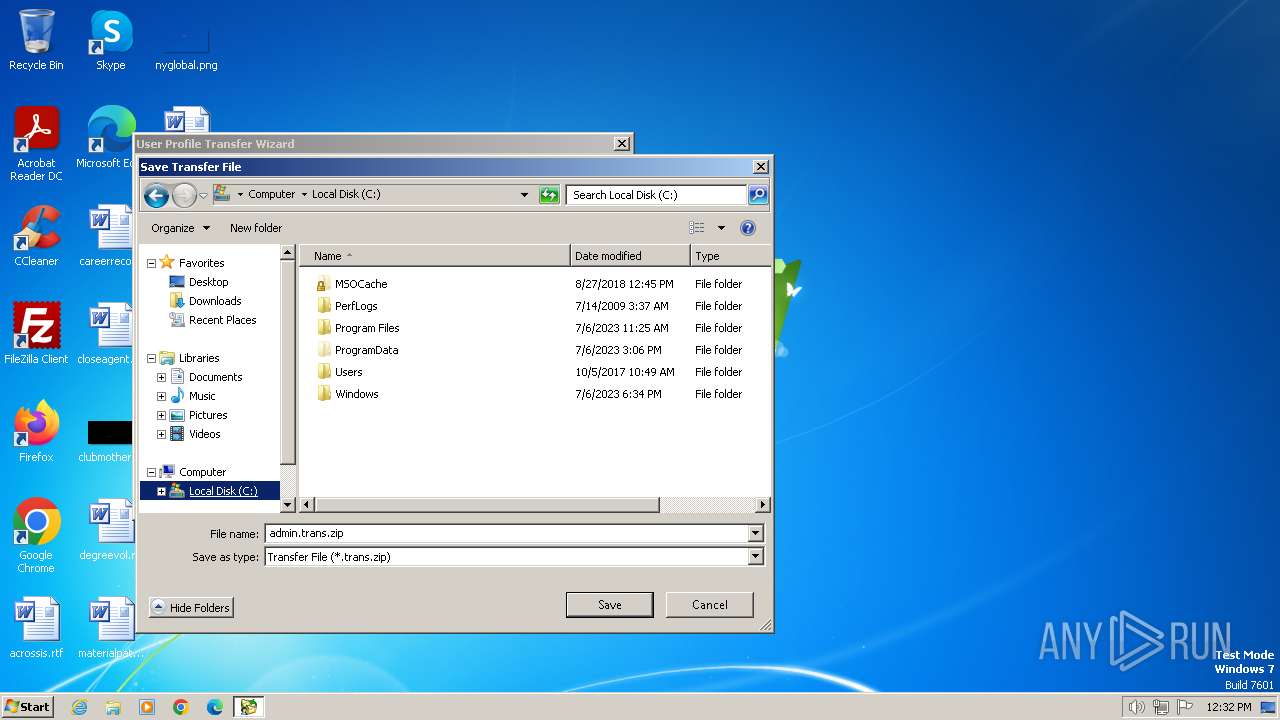The width and height of the screenshot is (1280, 720).
Task: Select Recent Places under Favorites
Action: click(222, 320)
